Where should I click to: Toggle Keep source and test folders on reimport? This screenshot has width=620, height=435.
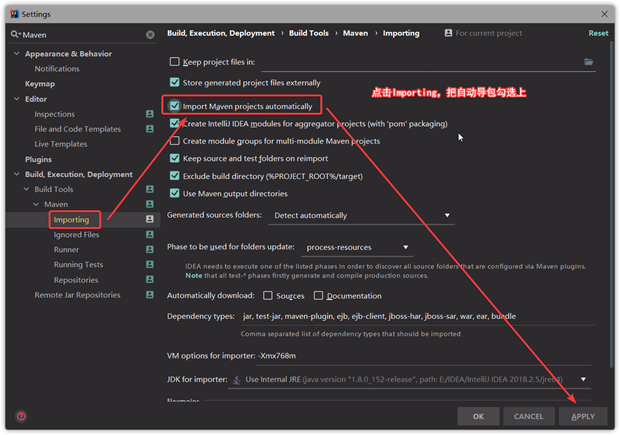[x=174, y=158]
